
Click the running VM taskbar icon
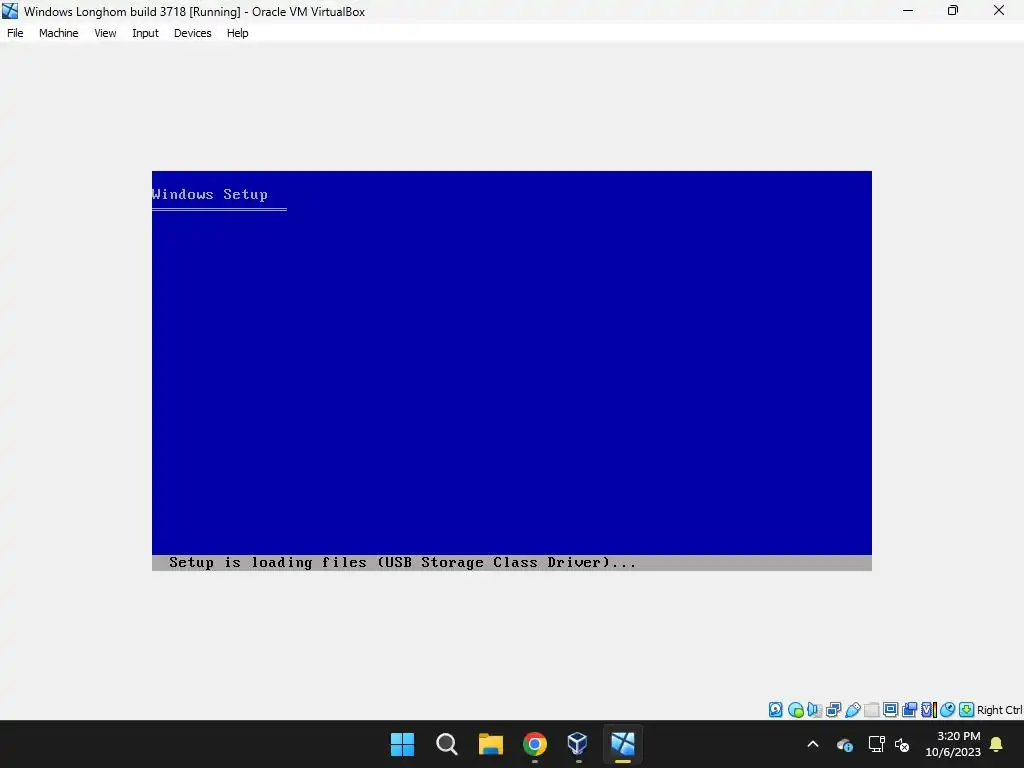pos(623,744)
